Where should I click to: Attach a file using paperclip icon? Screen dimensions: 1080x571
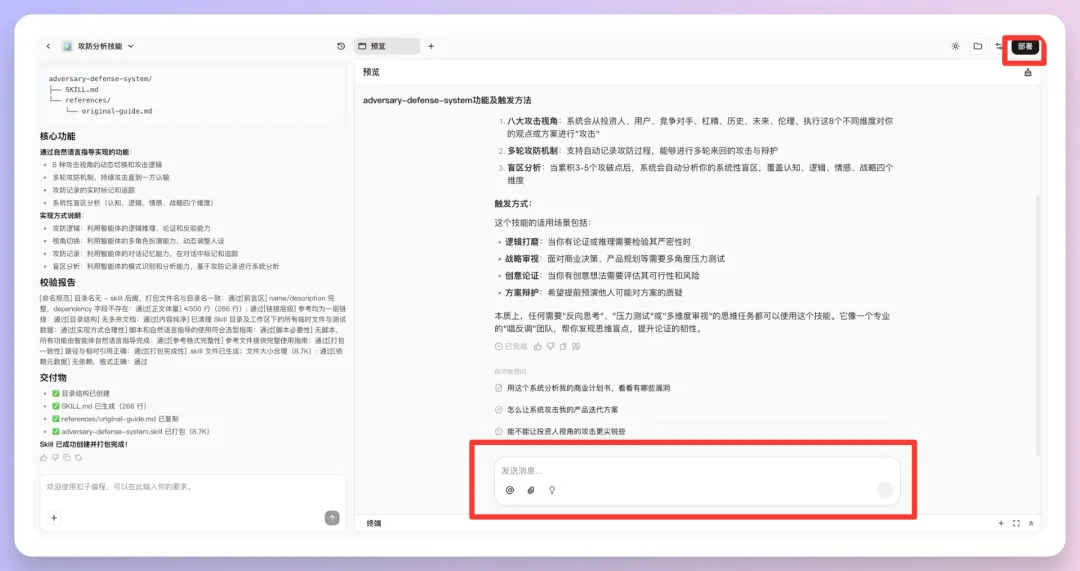click(x=531, y=490)
